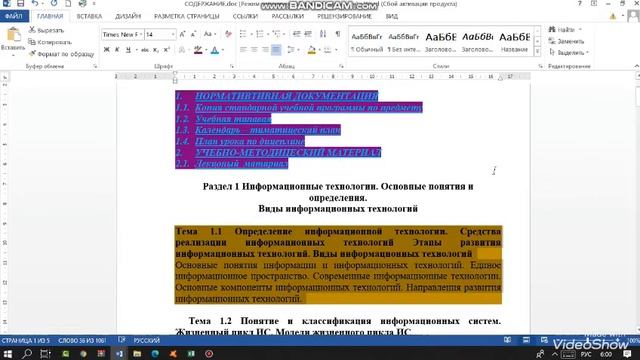Select the Название style

point(514,42)
